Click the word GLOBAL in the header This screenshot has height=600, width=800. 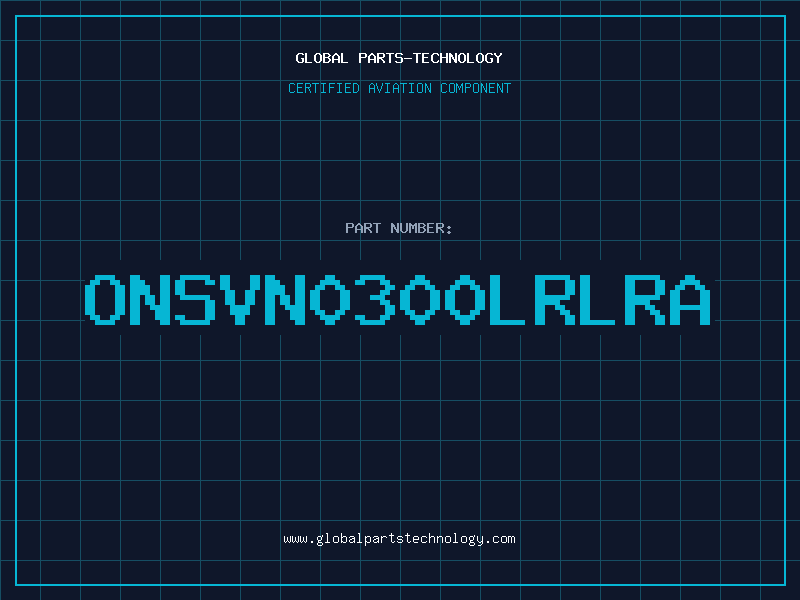(x=321, y=58)
